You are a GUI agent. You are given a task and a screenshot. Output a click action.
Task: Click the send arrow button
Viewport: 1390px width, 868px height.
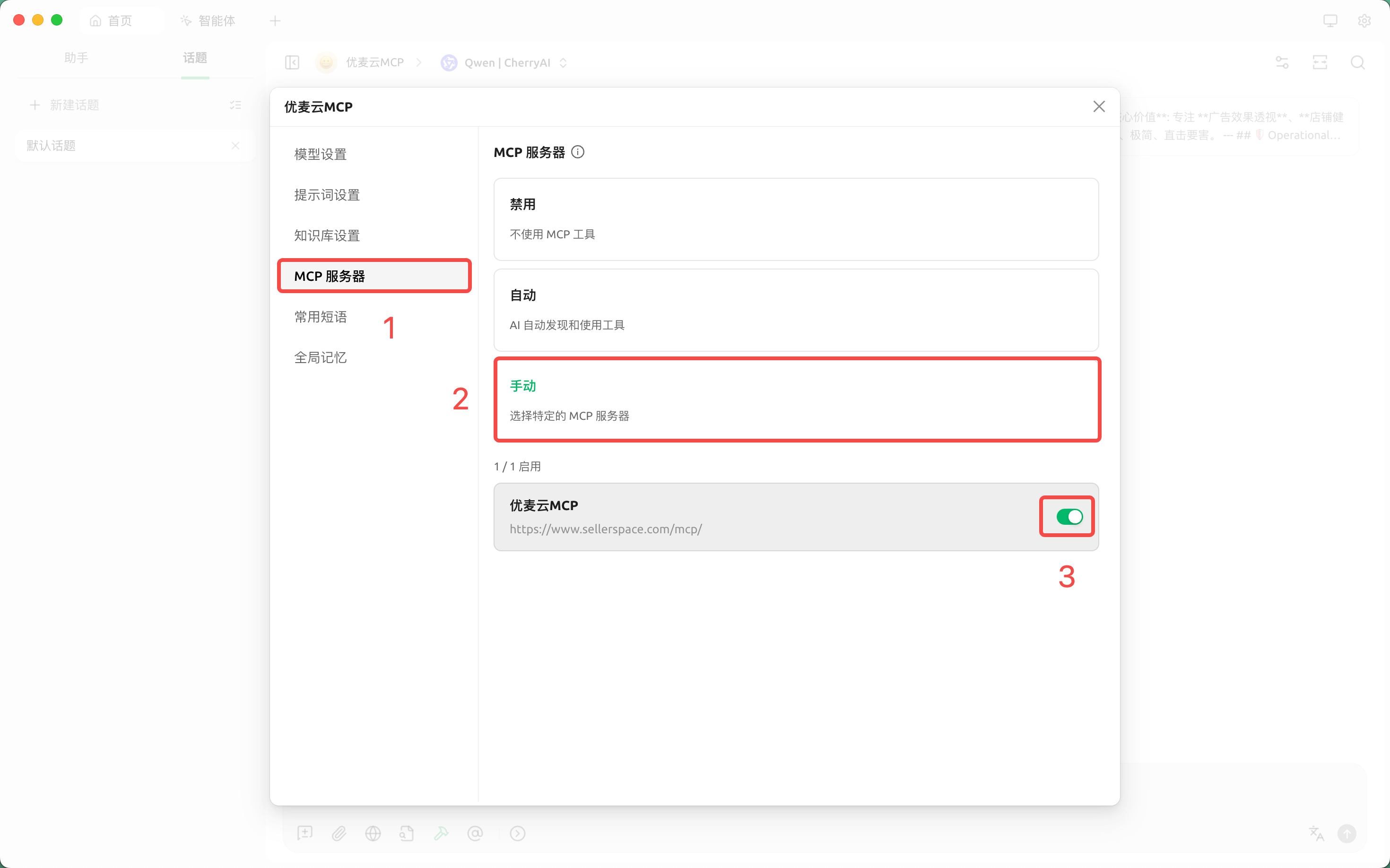(x=1347, y=833)
